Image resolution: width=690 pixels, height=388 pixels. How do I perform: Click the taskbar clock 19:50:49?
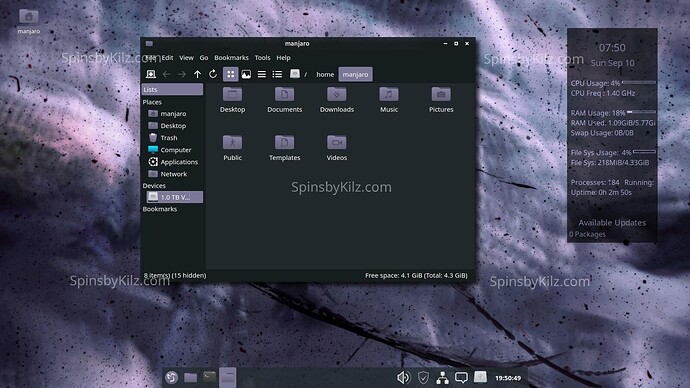pyautogui.click(x=508, y=378)
